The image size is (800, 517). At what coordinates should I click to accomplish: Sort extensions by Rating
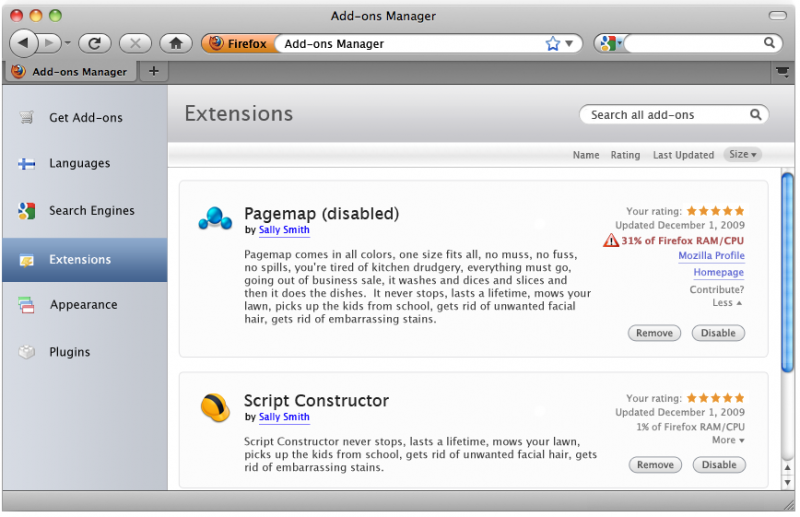[625, 155]
